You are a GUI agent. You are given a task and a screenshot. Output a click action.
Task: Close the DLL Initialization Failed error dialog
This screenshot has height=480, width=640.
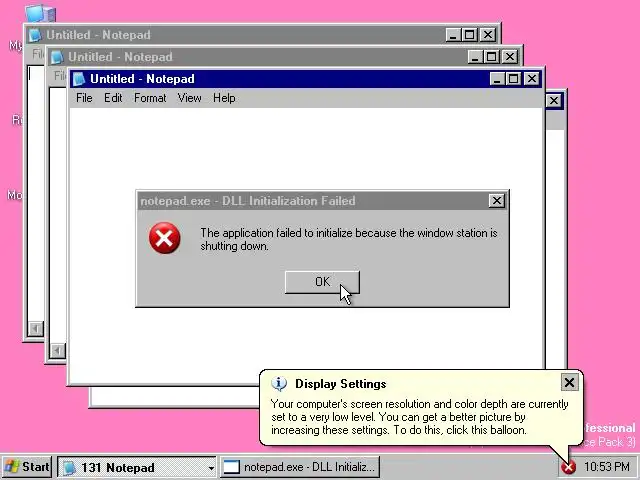[x=496, y=201]
